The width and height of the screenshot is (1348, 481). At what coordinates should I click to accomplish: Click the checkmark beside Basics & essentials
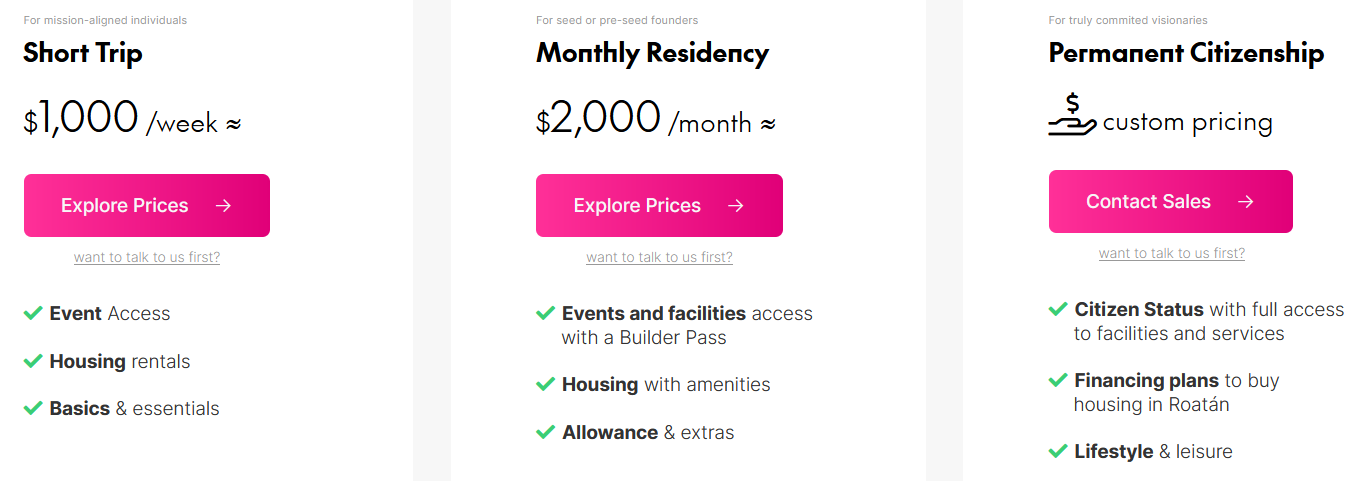coord(33,408)
